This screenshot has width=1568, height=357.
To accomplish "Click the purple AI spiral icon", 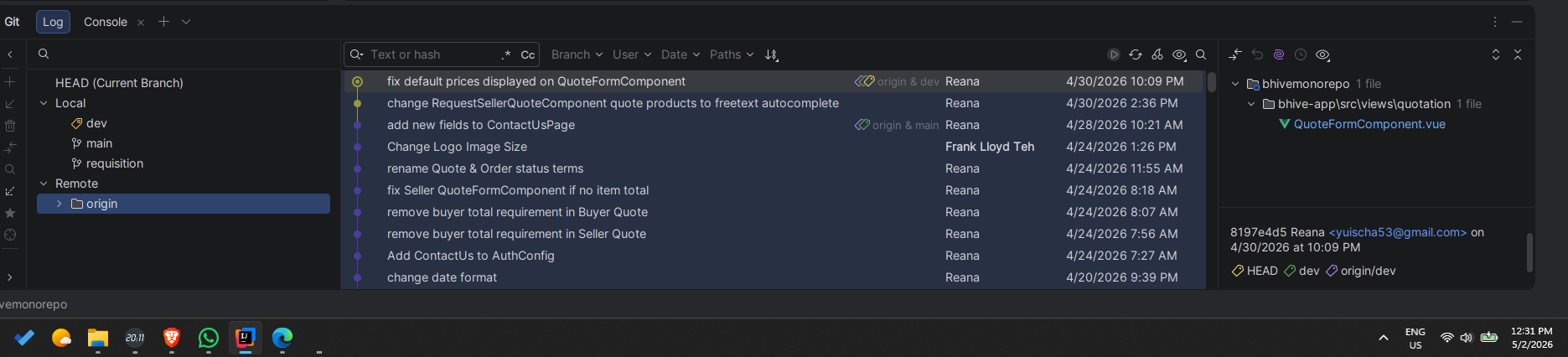I will pyautogui.click(x=1279, y=54).
